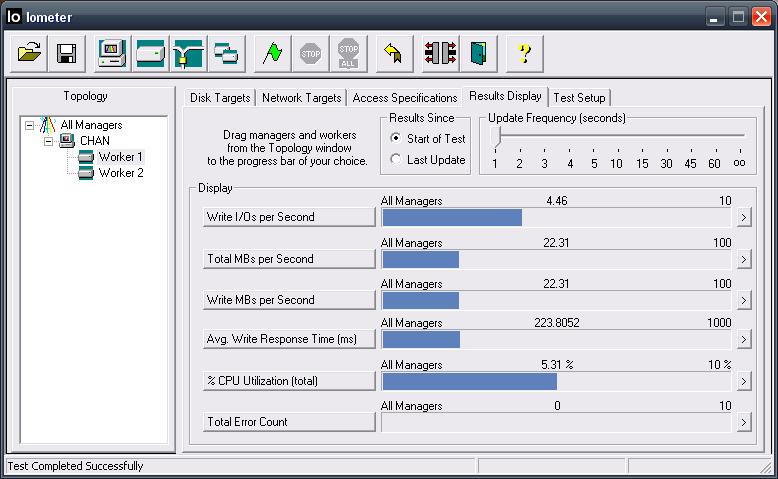The width and height of the screenshot is (778, 479).
Task: Select CHAN manager label in tree
Action: (95, 141)
